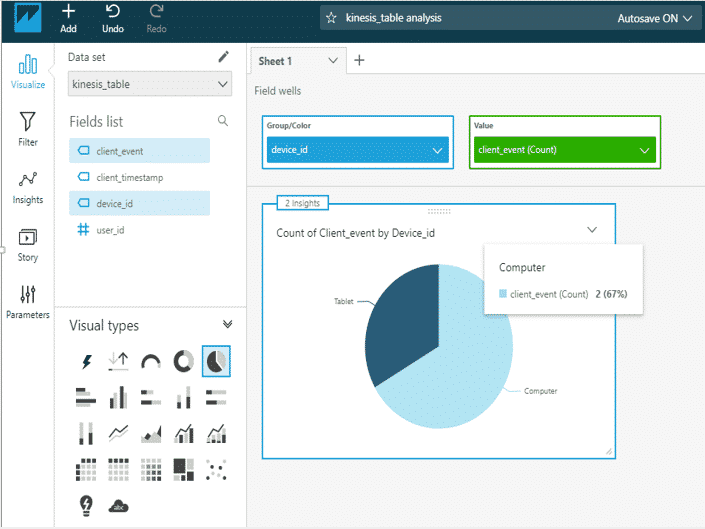The image size is (705, 529).
Task: Open the Sheet 1 tab menu
Action: [333, 61]
